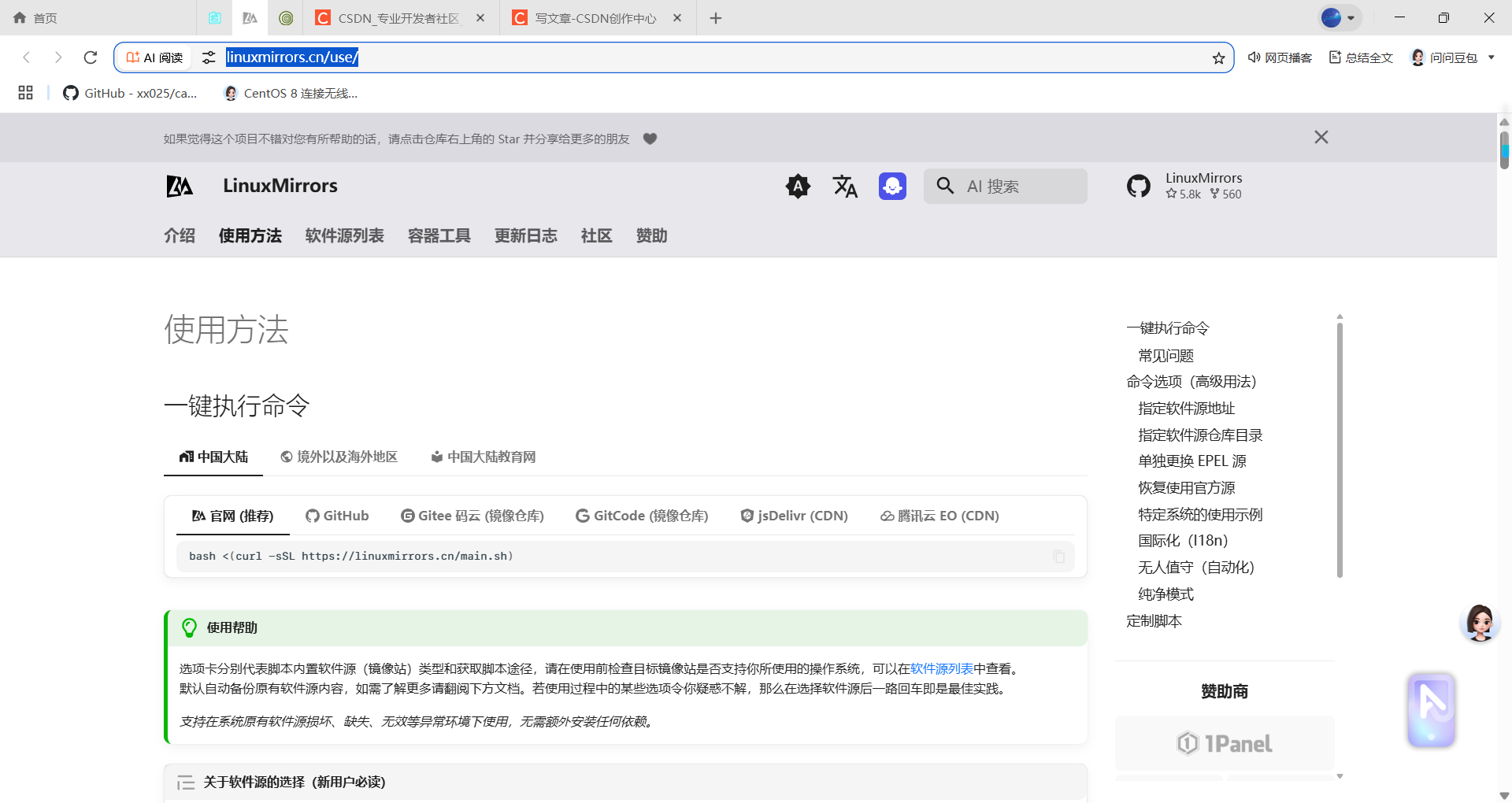Go back to previous page
The width and height of the screenshot is (1512, 803).
[27, 57]
